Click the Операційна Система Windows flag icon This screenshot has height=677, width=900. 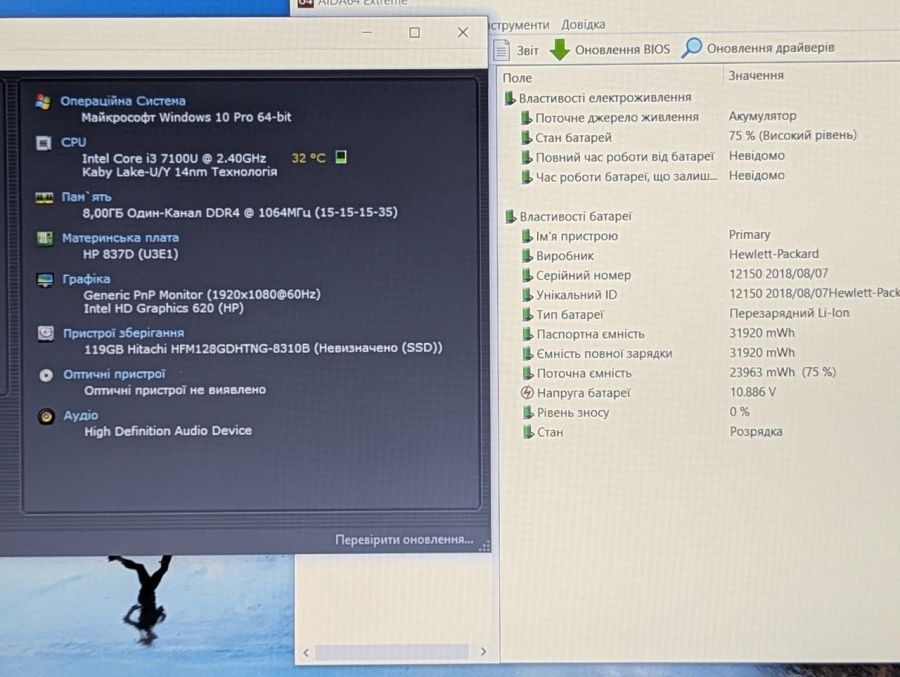pos(42,102)
